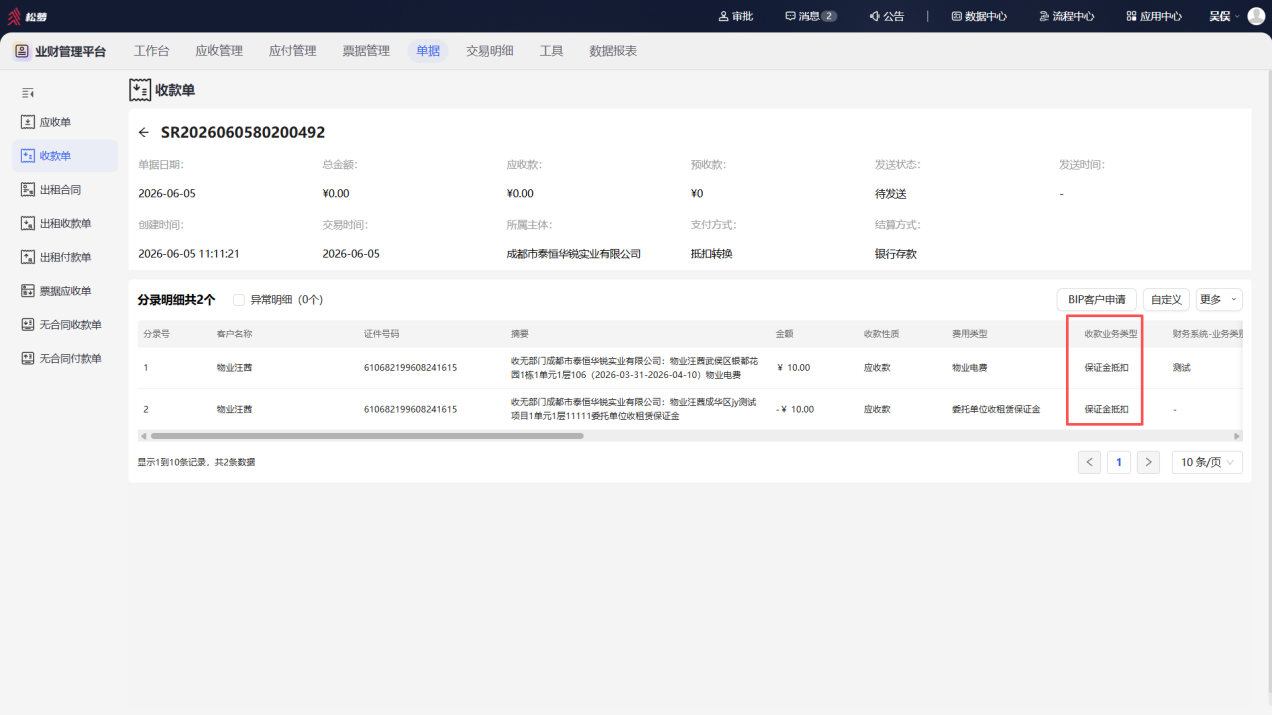The height and width of the screenshot is (715, 1272).
Task: Click the 客户名称 column header
Action: tap(234, 334)
